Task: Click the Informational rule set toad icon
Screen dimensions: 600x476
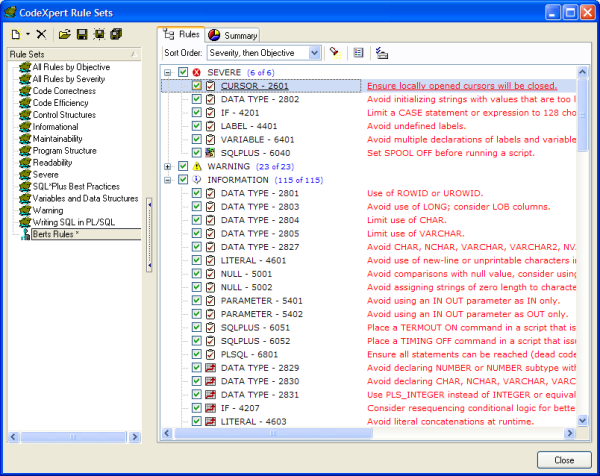Action: pos(25,127)
